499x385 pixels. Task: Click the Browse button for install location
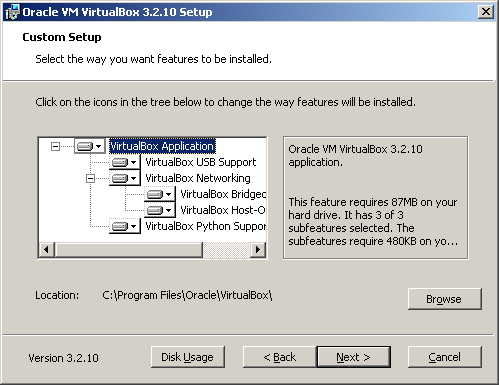[445, 299]
